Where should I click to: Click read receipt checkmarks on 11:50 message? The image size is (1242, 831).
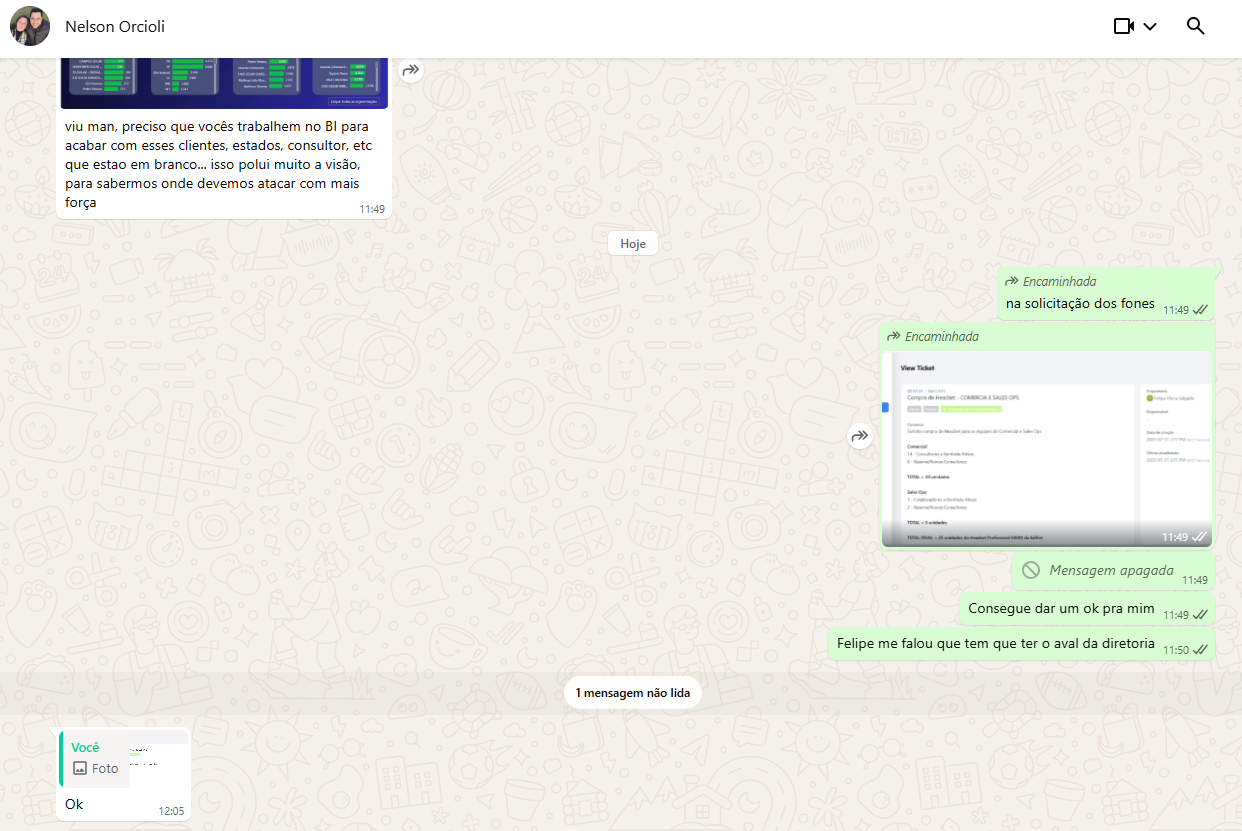tap(1200, 650)
